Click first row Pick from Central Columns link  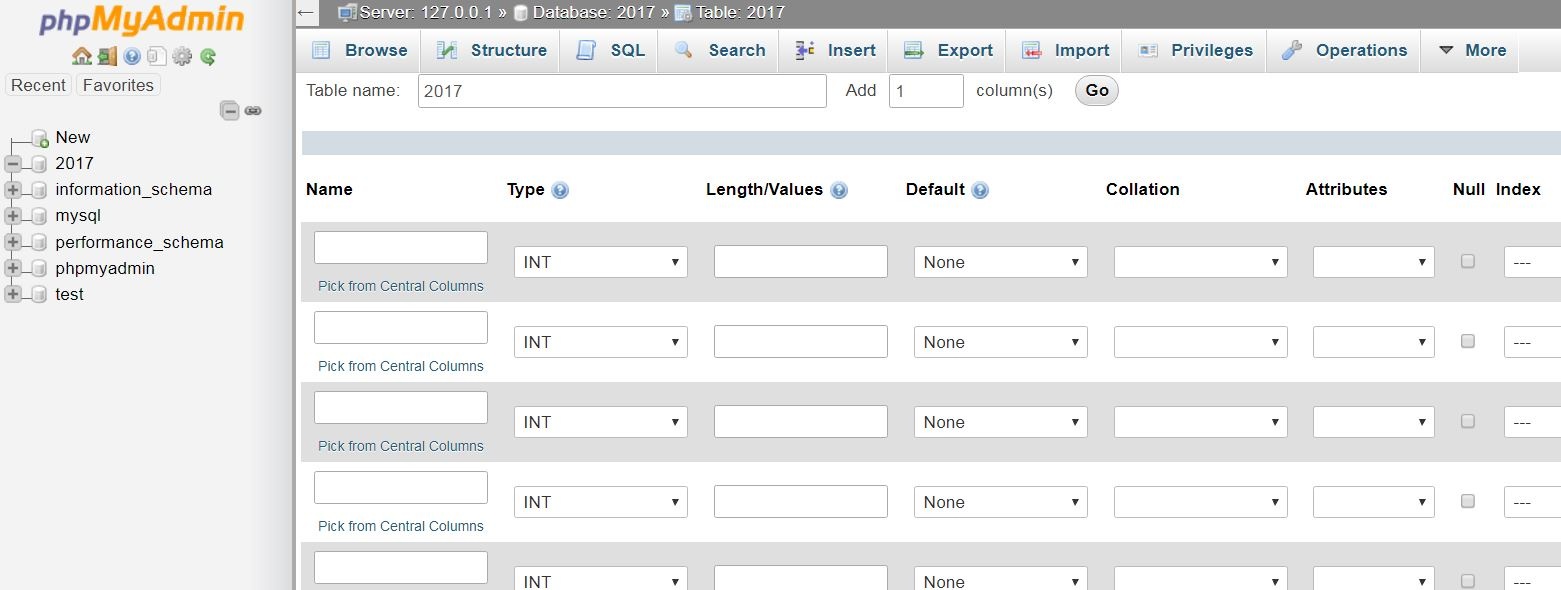click(400, 286)
